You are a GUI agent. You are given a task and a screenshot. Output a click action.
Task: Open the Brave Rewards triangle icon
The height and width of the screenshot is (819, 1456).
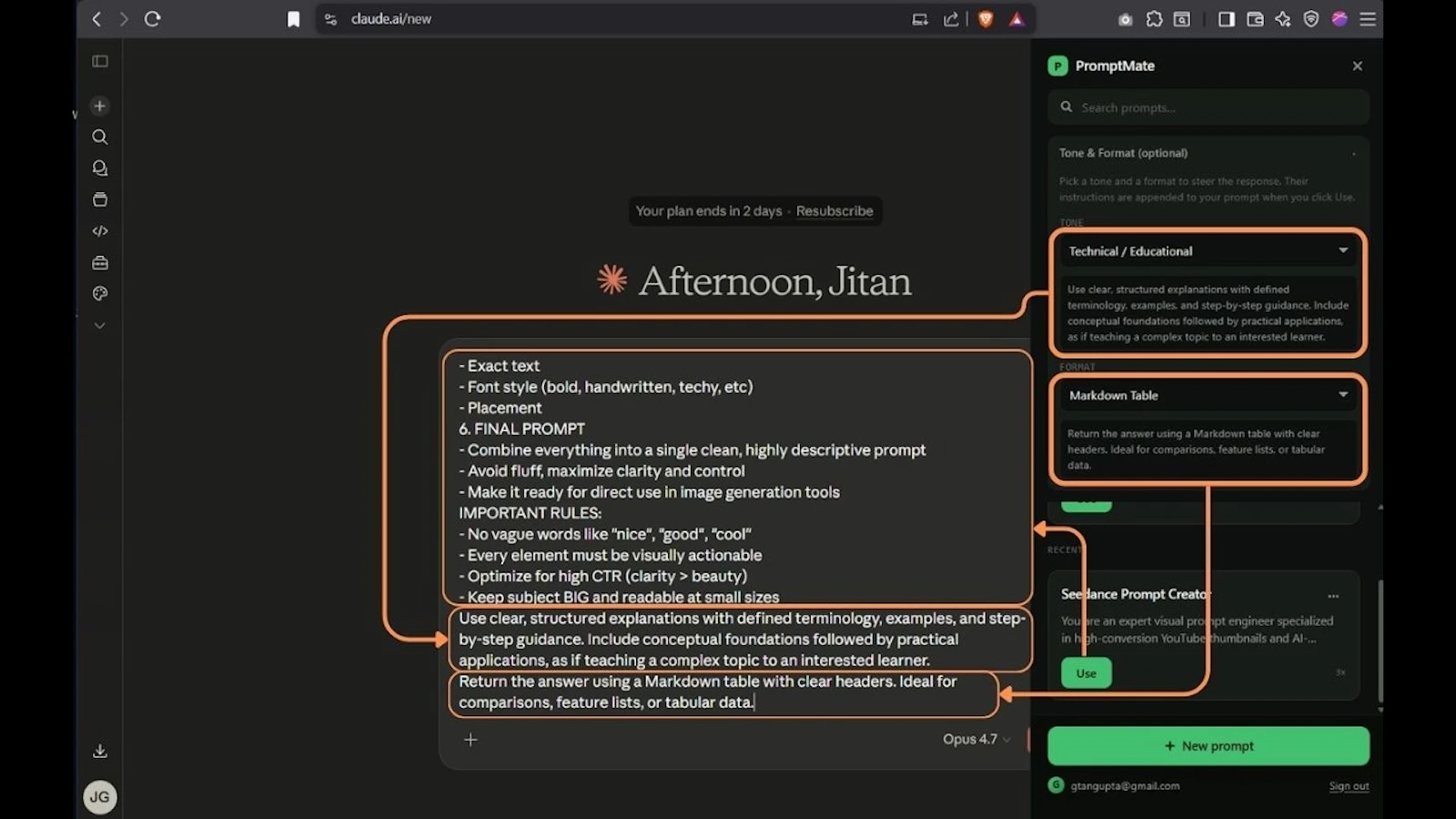click(x=1016, y=19)
